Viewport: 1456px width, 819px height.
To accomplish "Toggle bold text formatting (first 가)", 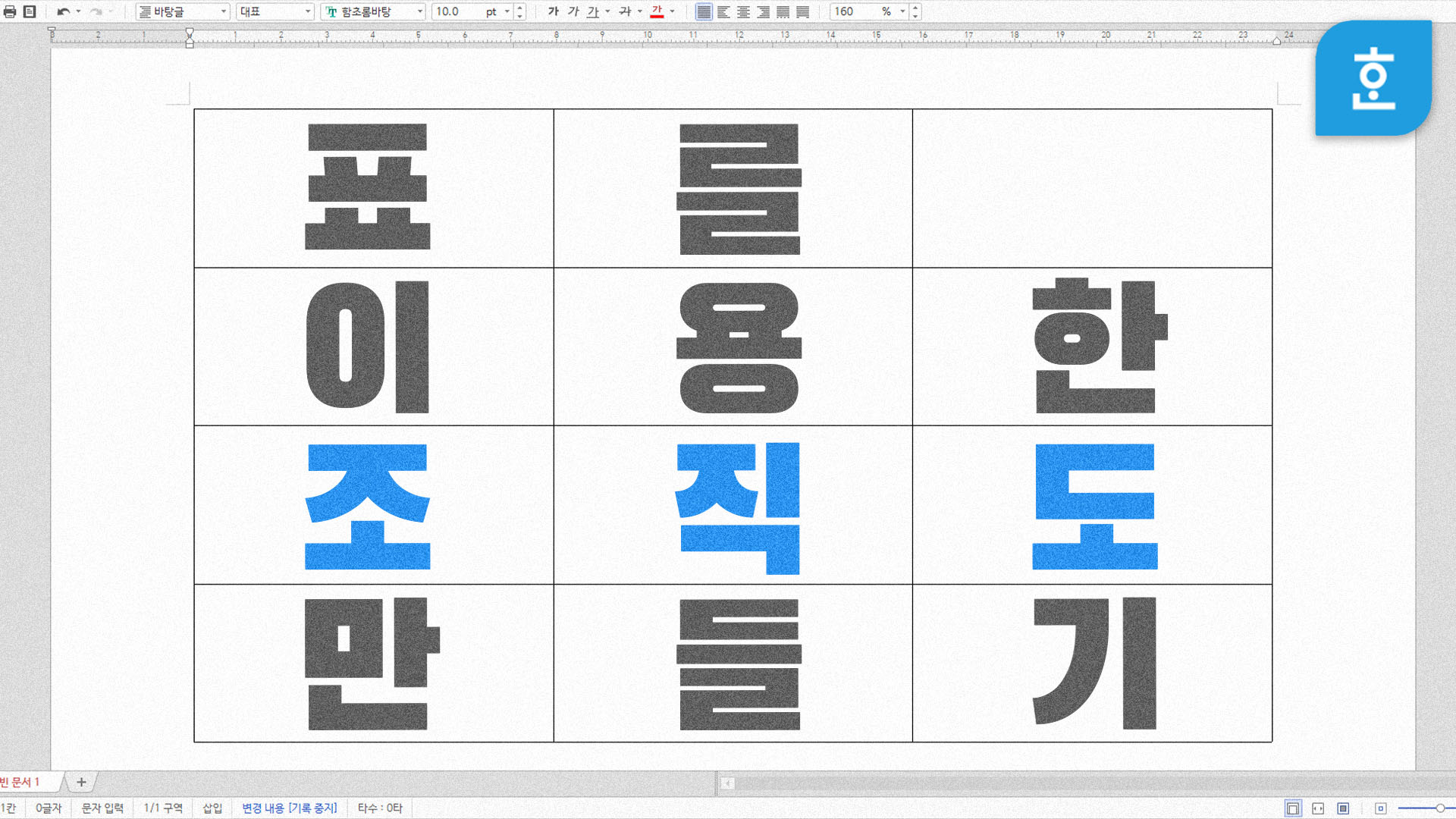I will point(553,11).
